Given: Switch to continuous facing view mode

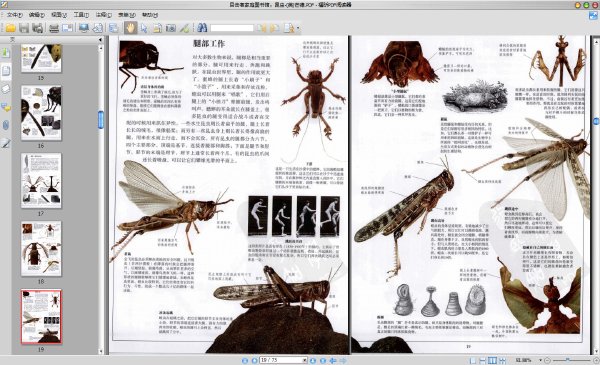Looking at the screenshot, I should coord(502,360).
